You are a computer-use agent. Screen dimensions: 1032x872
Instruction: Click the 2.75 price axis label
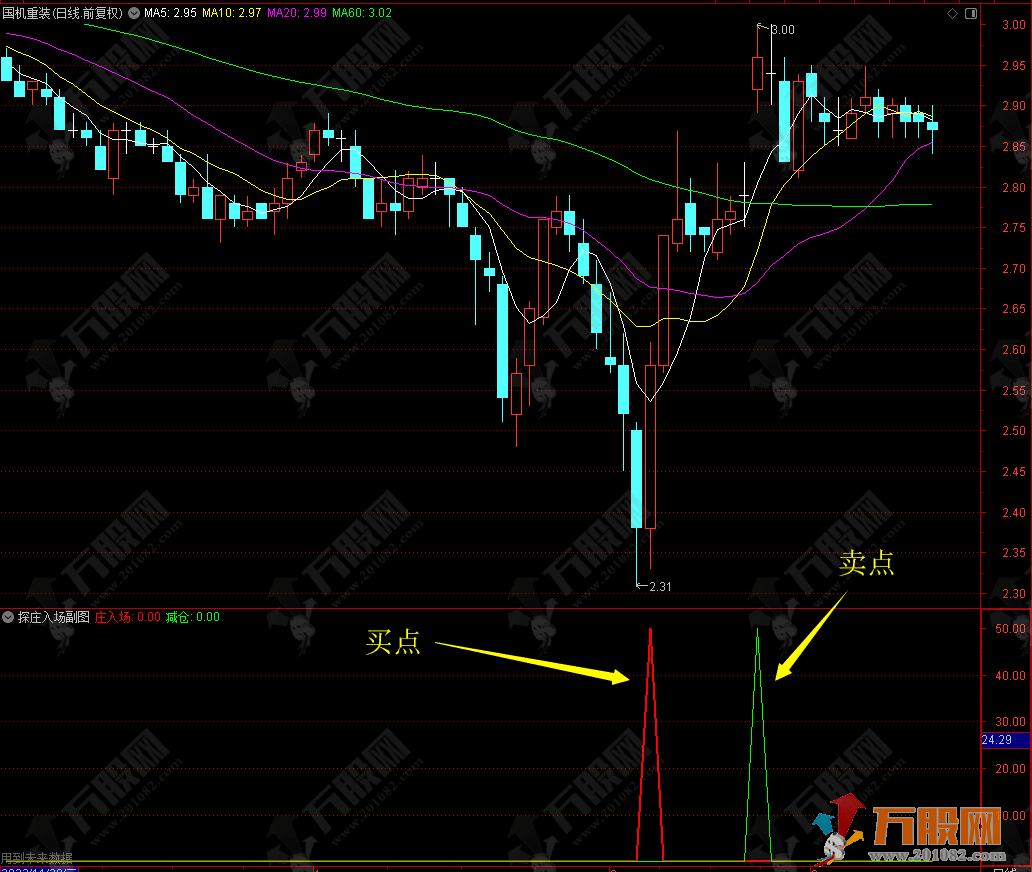coord(1014,228)
